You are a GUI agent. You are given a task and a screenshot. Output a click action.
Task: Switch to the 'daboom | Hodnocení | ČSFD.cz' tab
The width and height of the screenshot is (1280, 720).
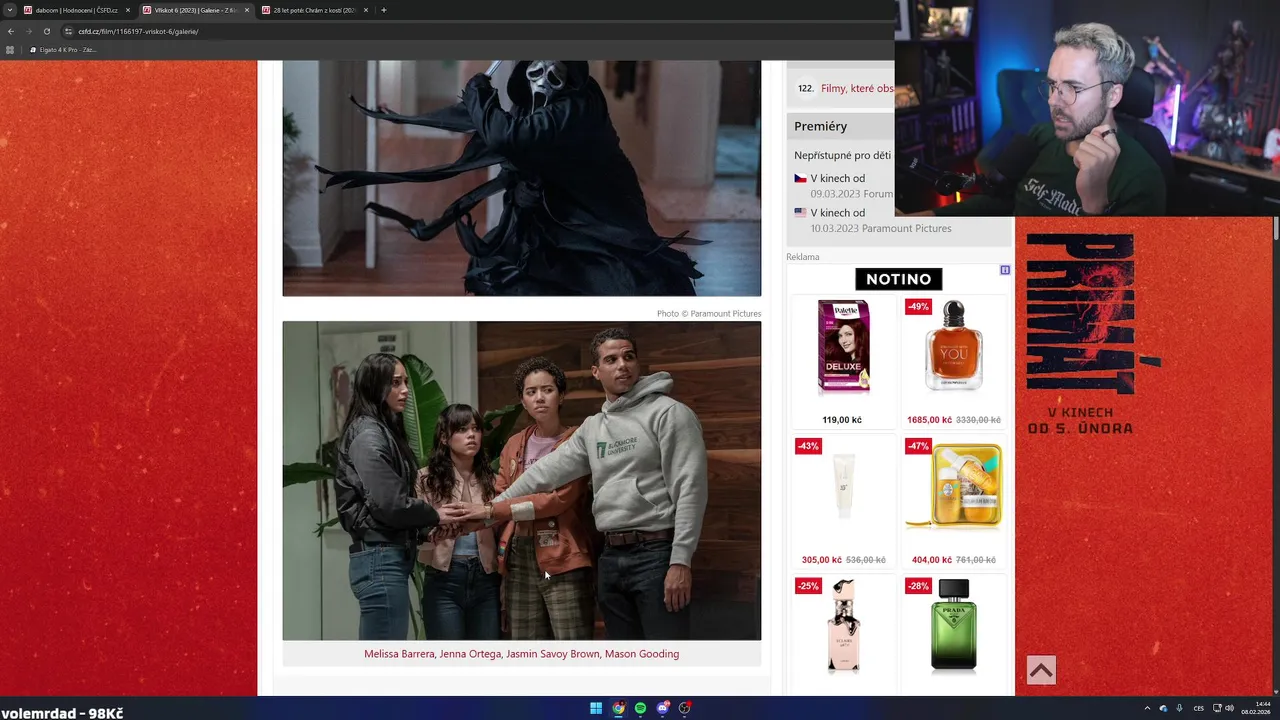77,10
